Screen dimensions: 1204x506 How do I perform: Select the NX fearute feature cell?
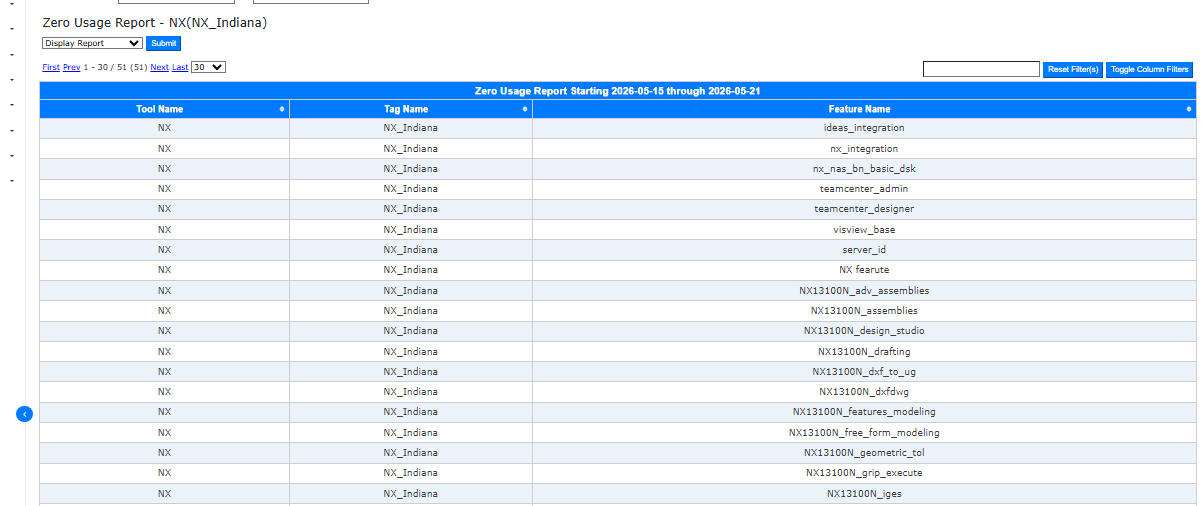coord(864,270)
